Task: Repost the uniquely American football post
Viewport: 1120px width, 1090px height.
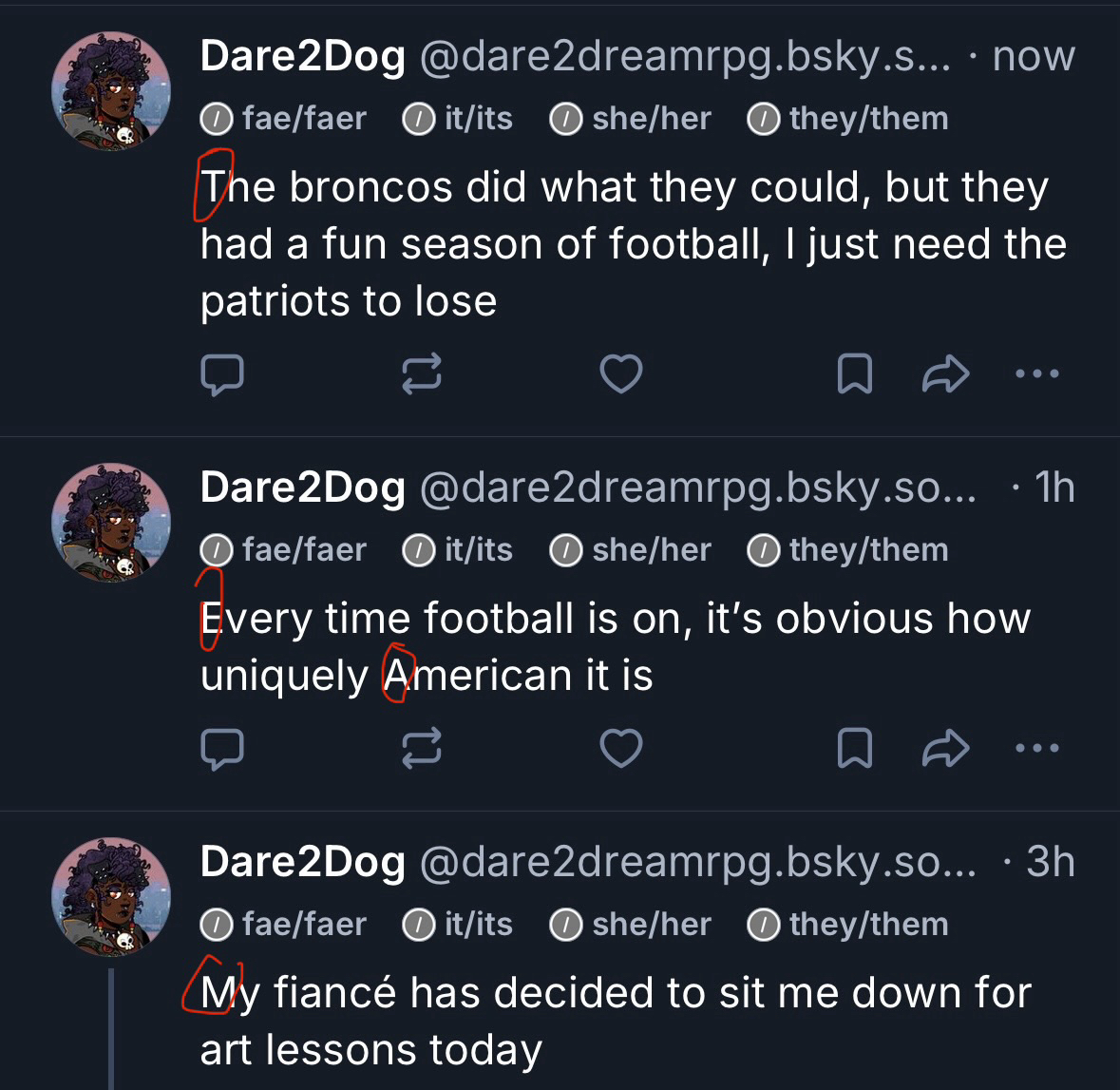Action: 422,749
